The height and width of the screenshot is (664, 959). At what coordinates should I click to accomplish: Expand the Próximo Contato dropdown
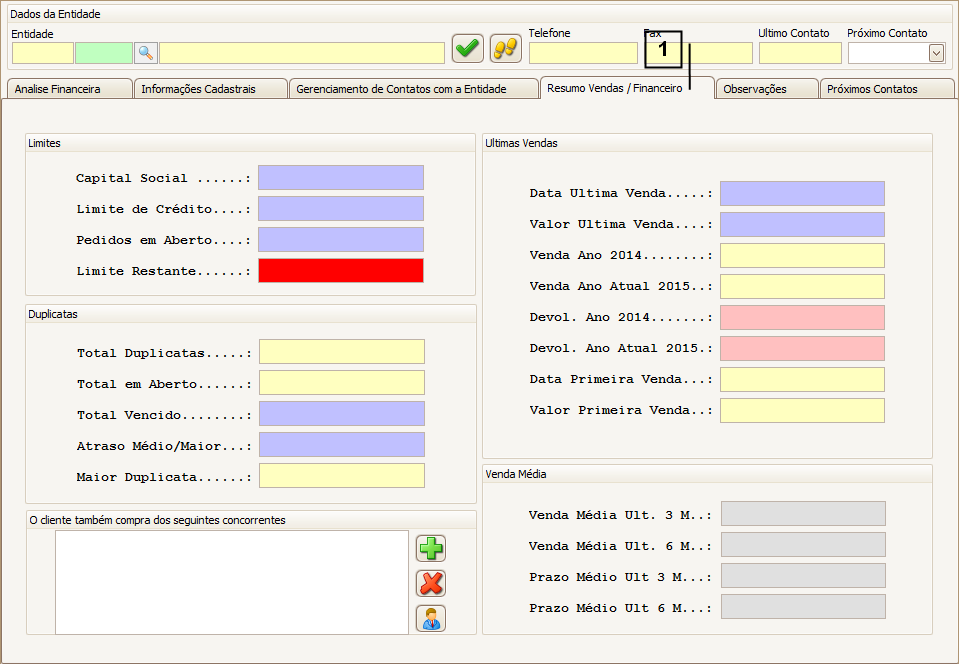click(x=936, y=53)
